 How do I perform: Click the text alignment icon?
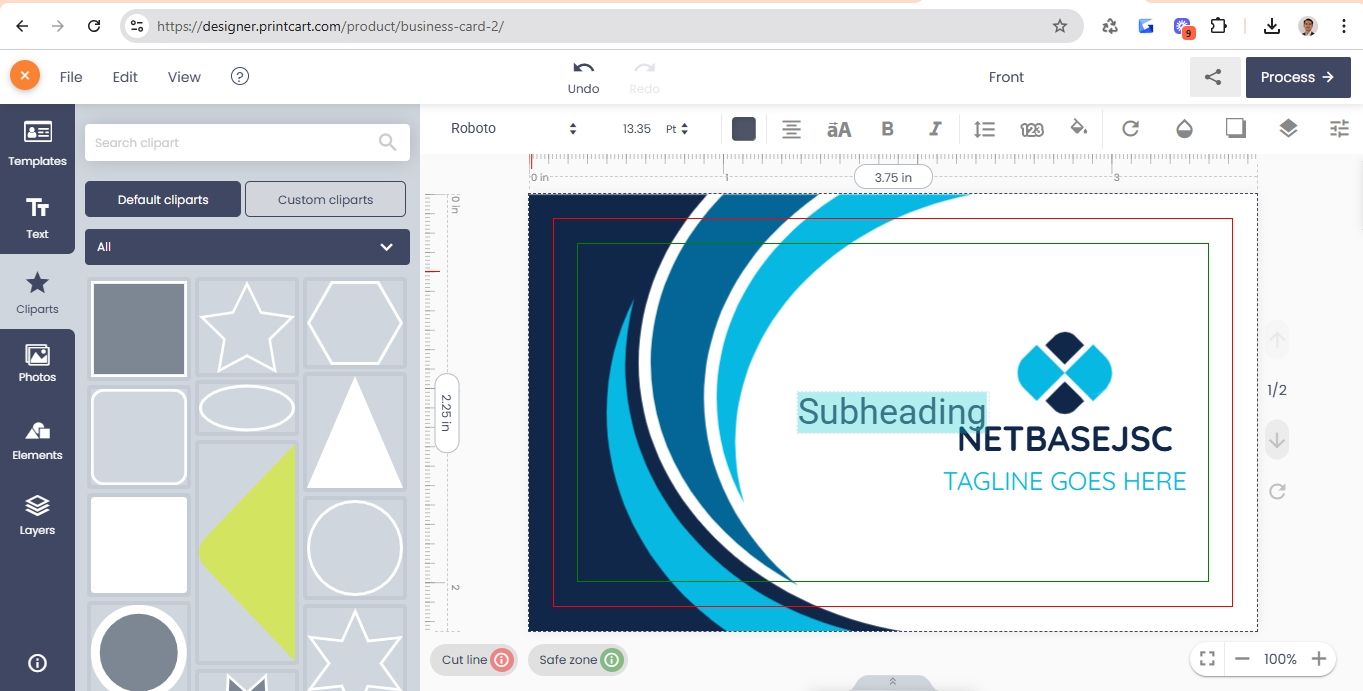pyautogui.click(x=791, y=129)
